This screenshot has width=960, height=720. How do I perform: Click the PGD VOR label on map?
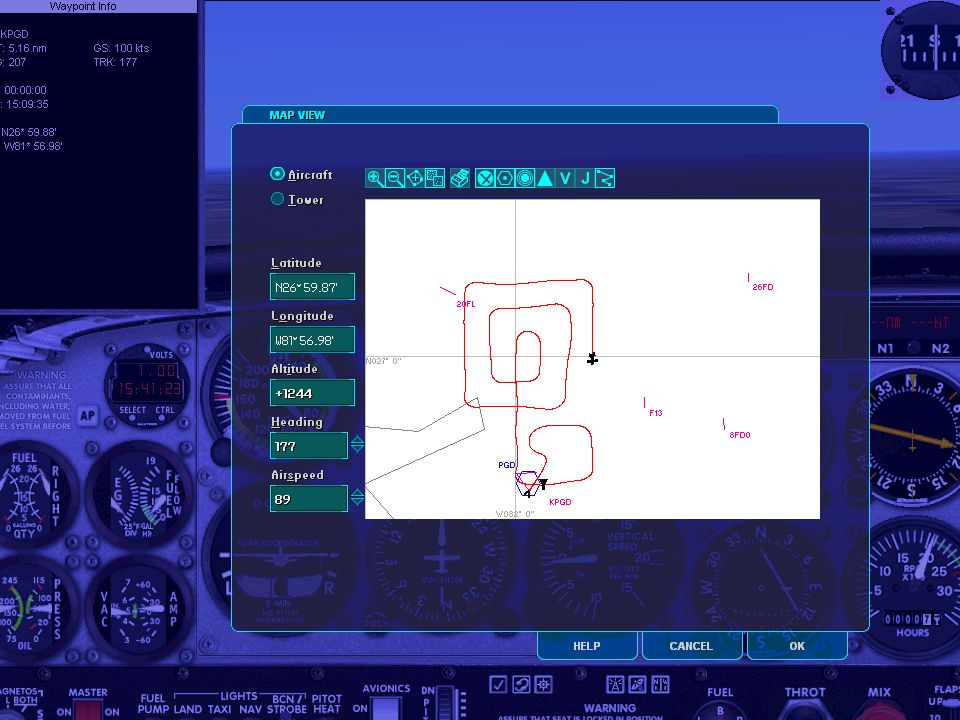point(506,465)
